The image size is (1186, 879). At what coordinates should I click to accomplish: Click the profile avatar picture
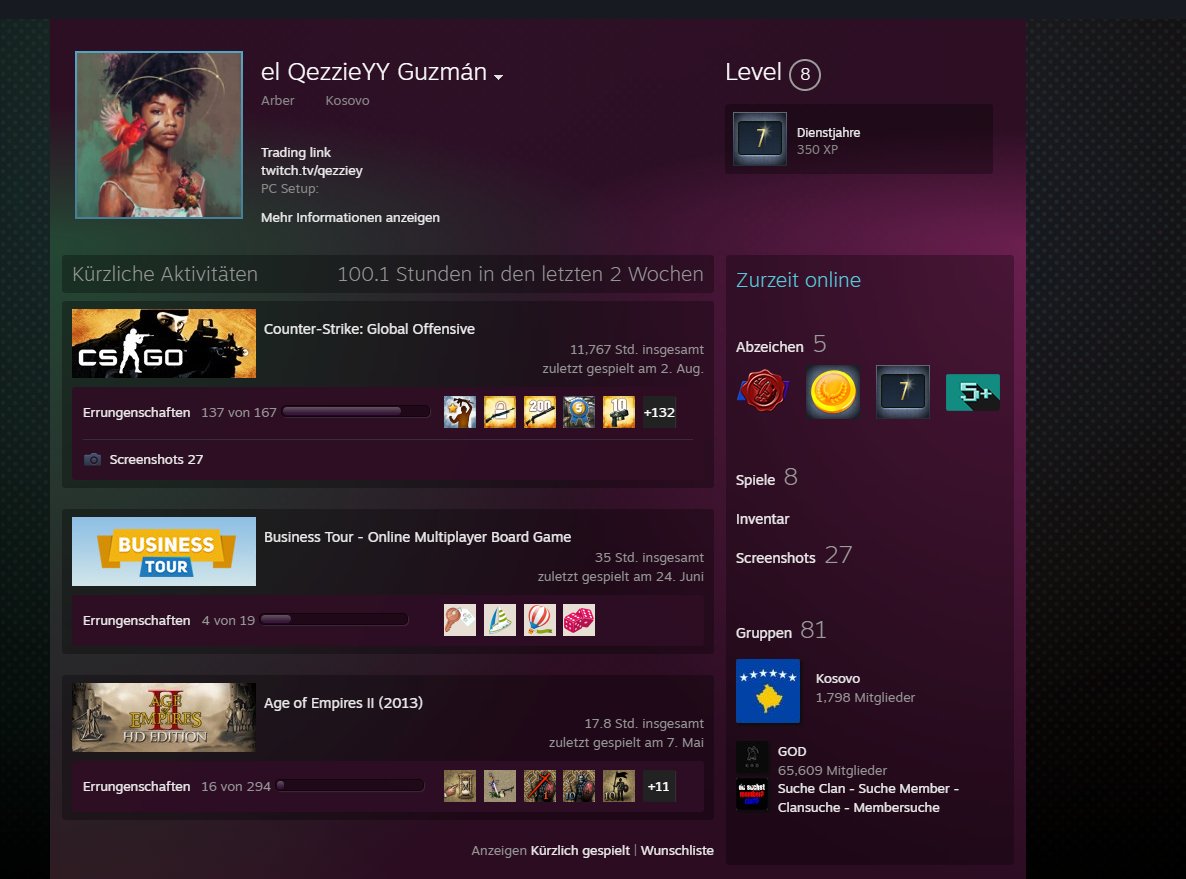click(x=159, y=135)
